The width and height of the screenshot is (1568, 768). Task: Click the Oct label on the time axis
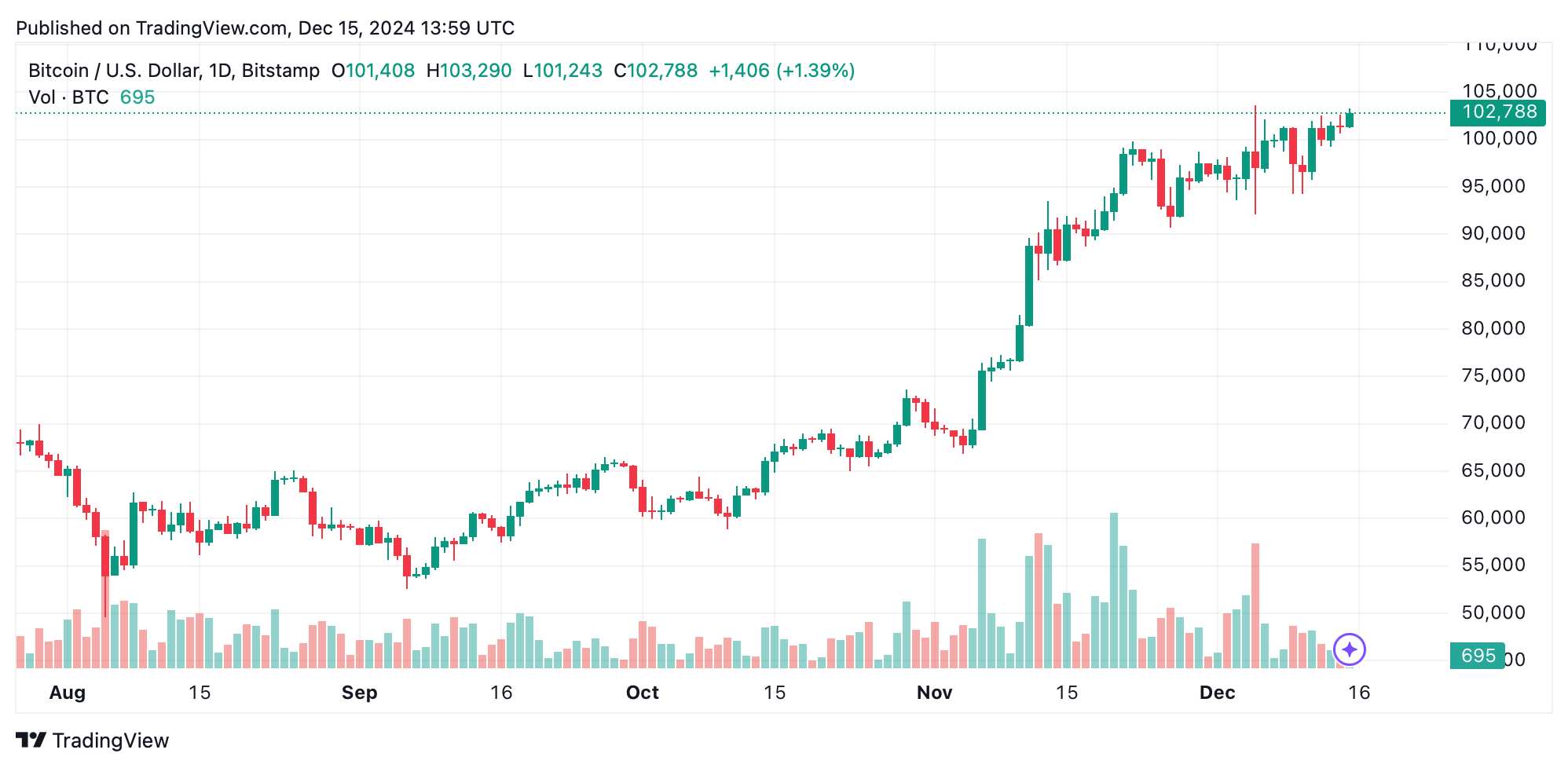[643, 693]
